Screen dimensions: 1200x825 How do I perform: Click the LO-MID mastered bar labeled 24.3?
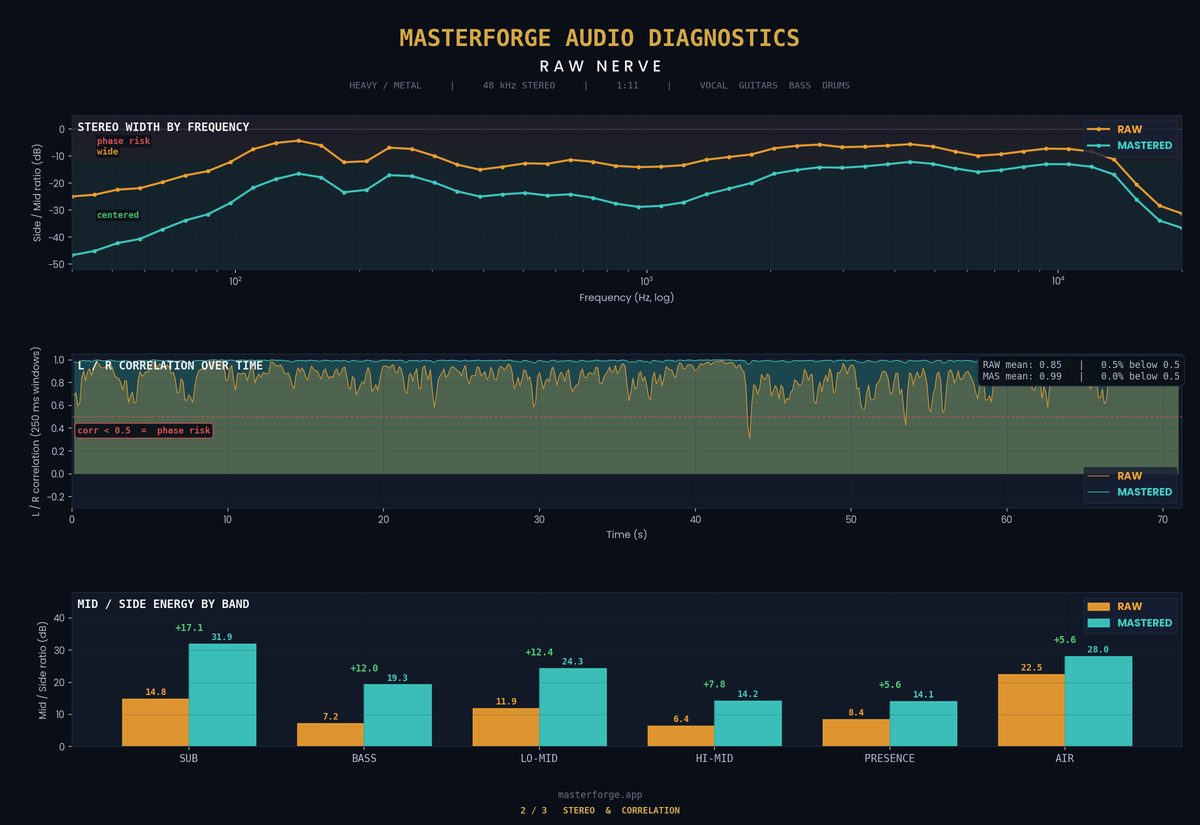573,707
